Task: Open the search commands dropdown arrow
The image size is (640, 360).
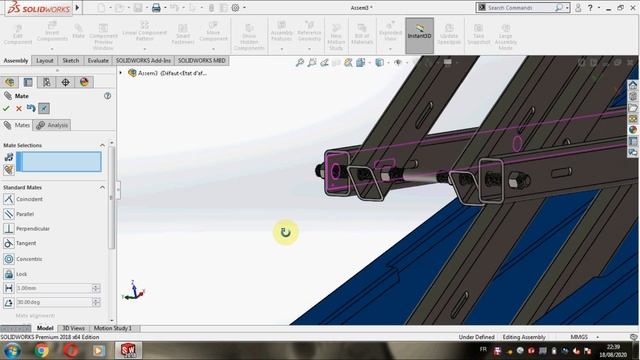Action: coord(567,8)
